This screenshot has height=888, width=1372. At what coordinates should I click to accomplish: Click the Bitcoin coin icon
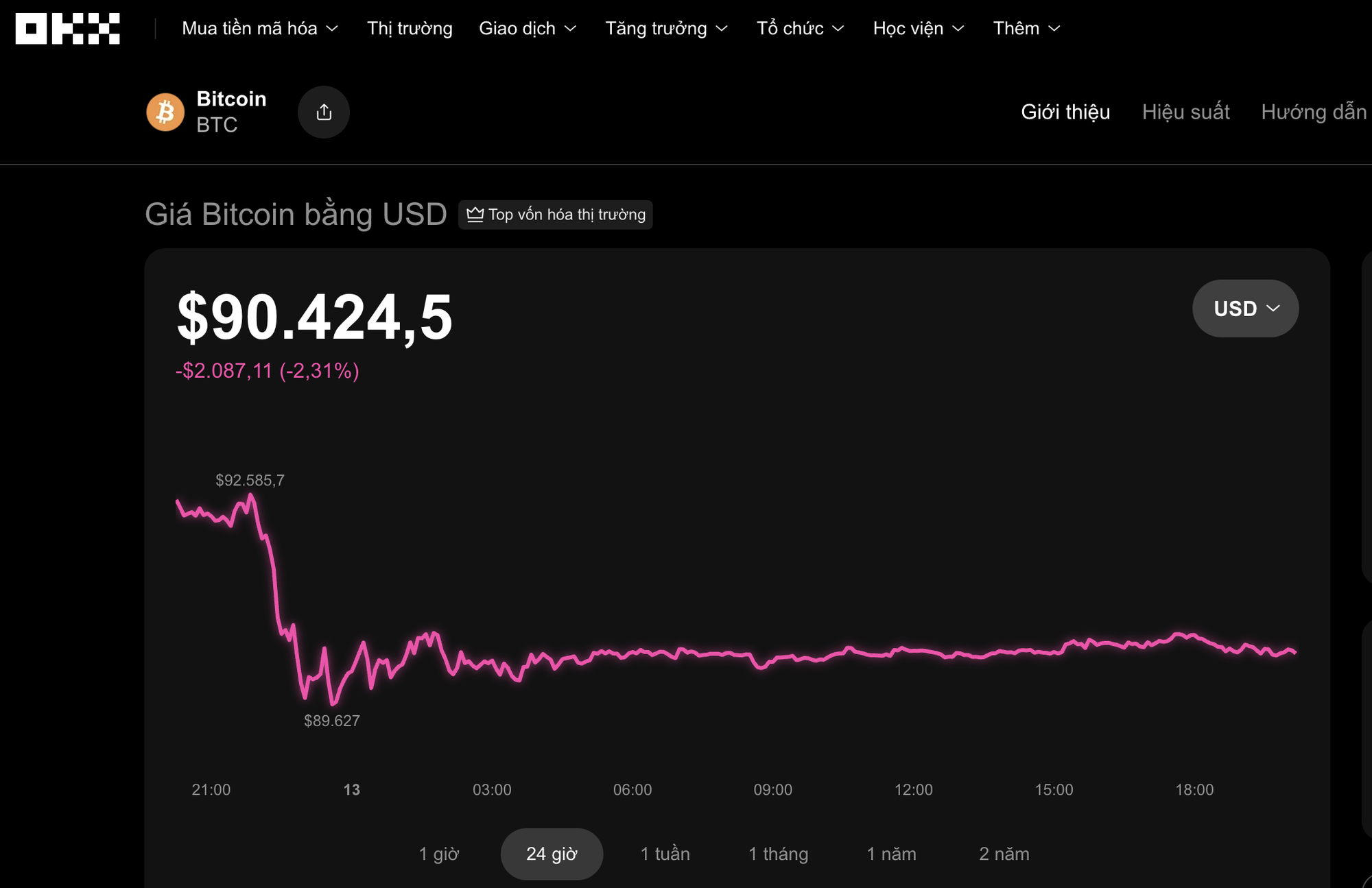click(165, 111)
